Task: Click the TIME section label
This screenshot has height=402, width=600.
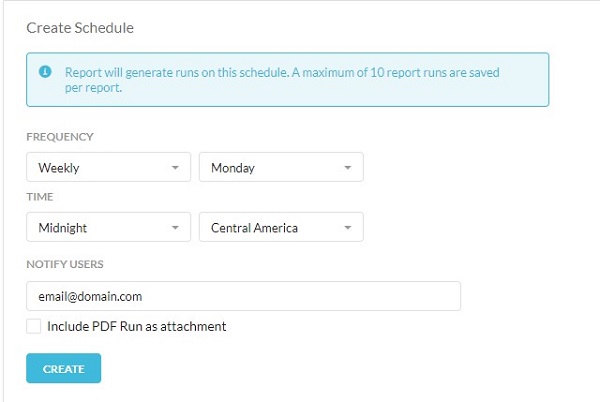Action: coord(40,197)
